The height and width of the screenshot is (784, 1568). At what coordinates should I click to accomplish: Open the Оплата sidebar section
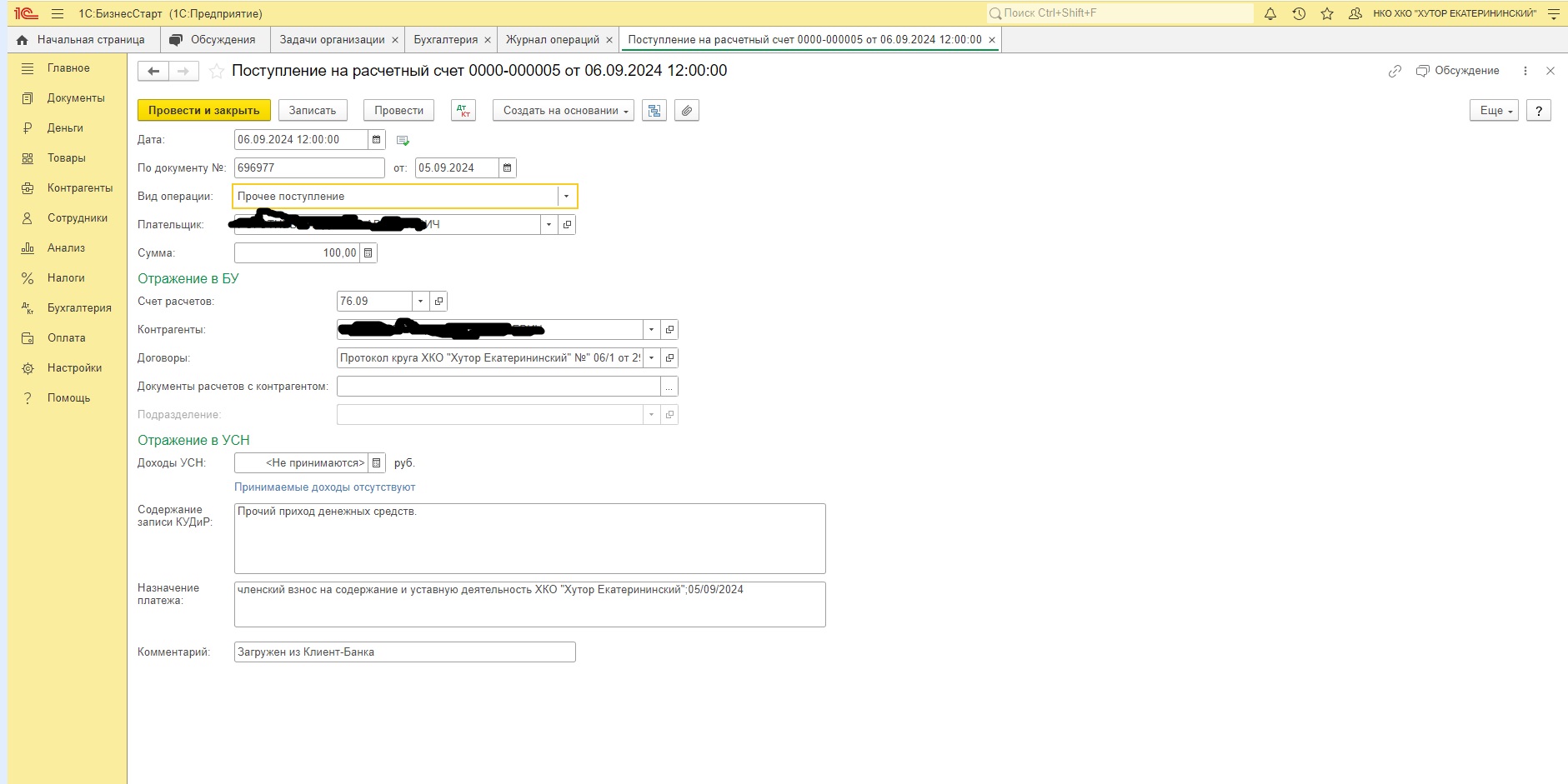(x=68, y=338)
